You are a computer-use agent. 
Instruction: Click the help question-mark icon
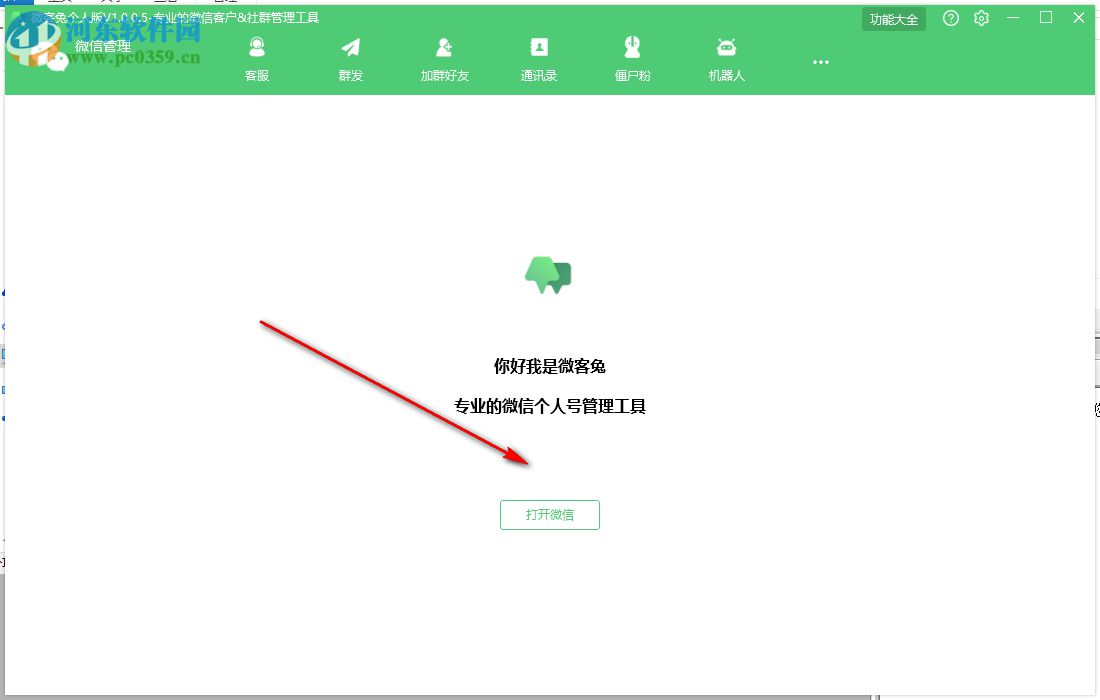951,18
